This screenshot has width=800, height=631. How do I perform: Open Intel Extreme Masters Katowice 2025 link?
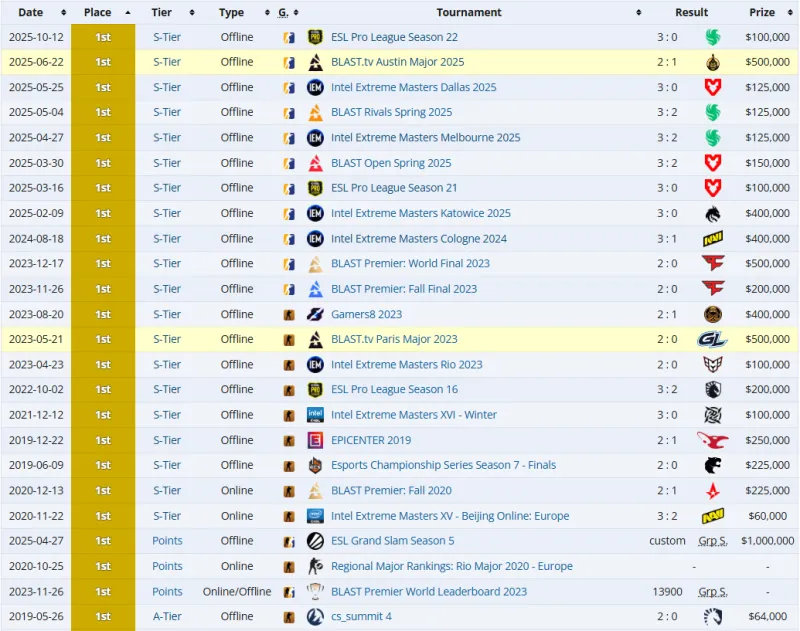(420, 213)
